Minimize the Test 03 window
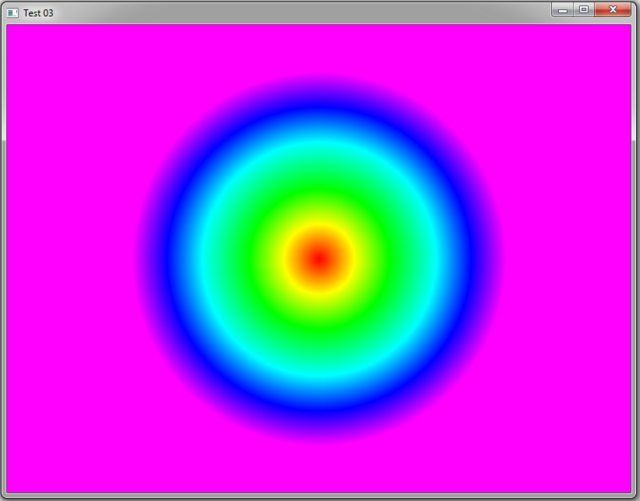The width and height of the screenshot is (640, 501). pos(563,10)
